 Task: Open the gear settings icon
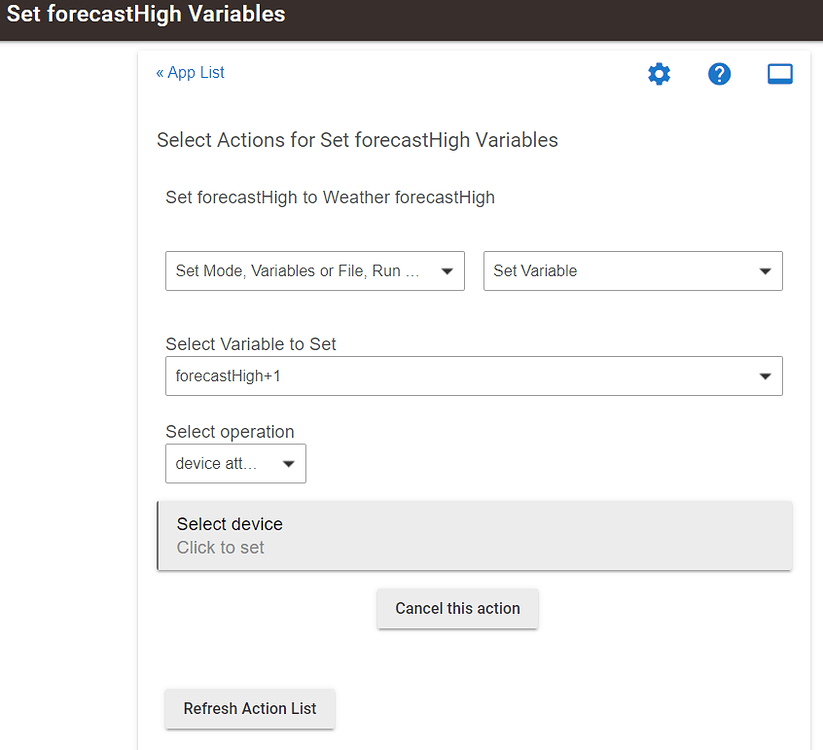[659, 74]
